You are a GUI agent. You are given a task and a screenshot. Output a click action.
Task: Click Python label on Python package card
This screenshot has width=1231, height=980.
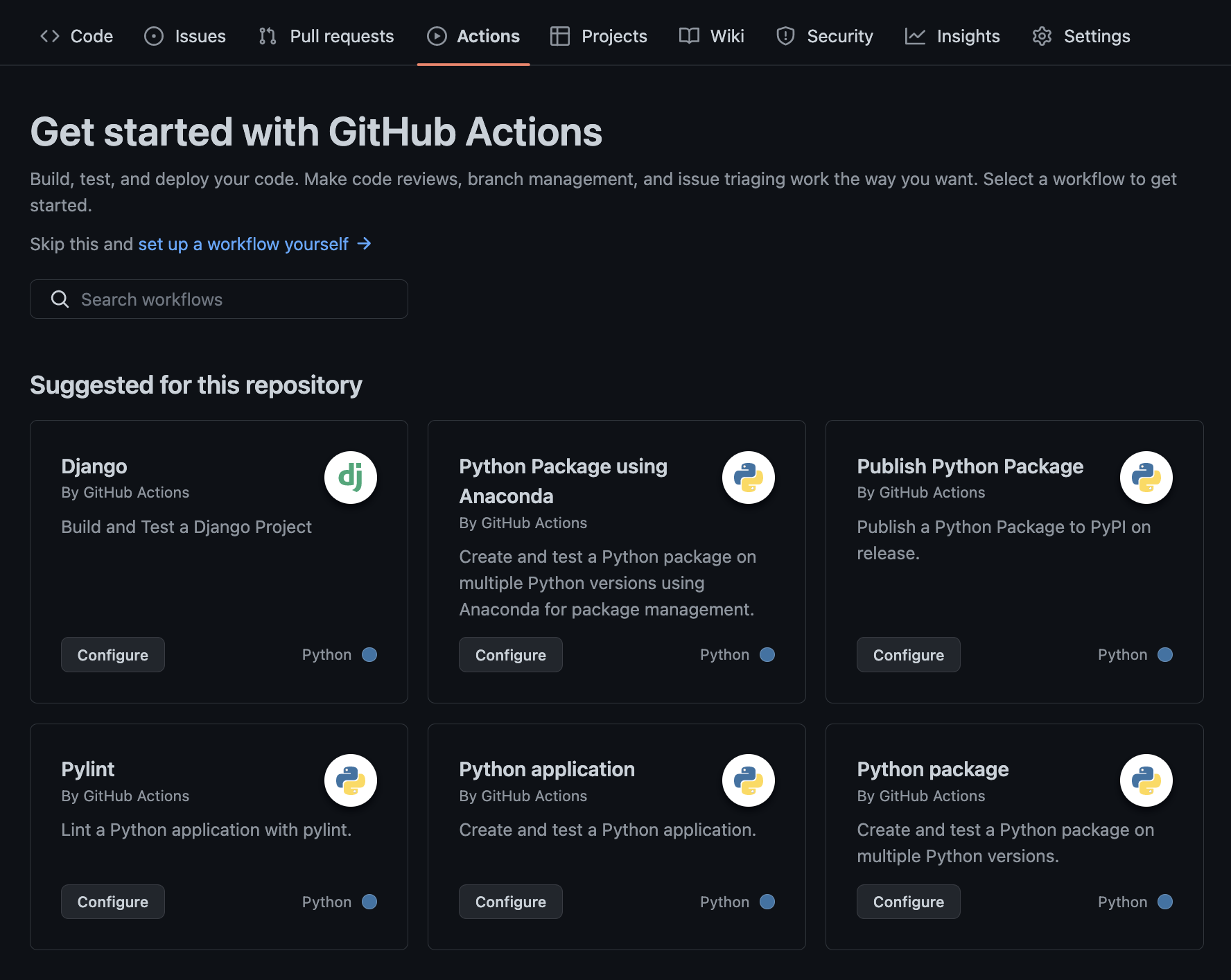pos(1123,902)
